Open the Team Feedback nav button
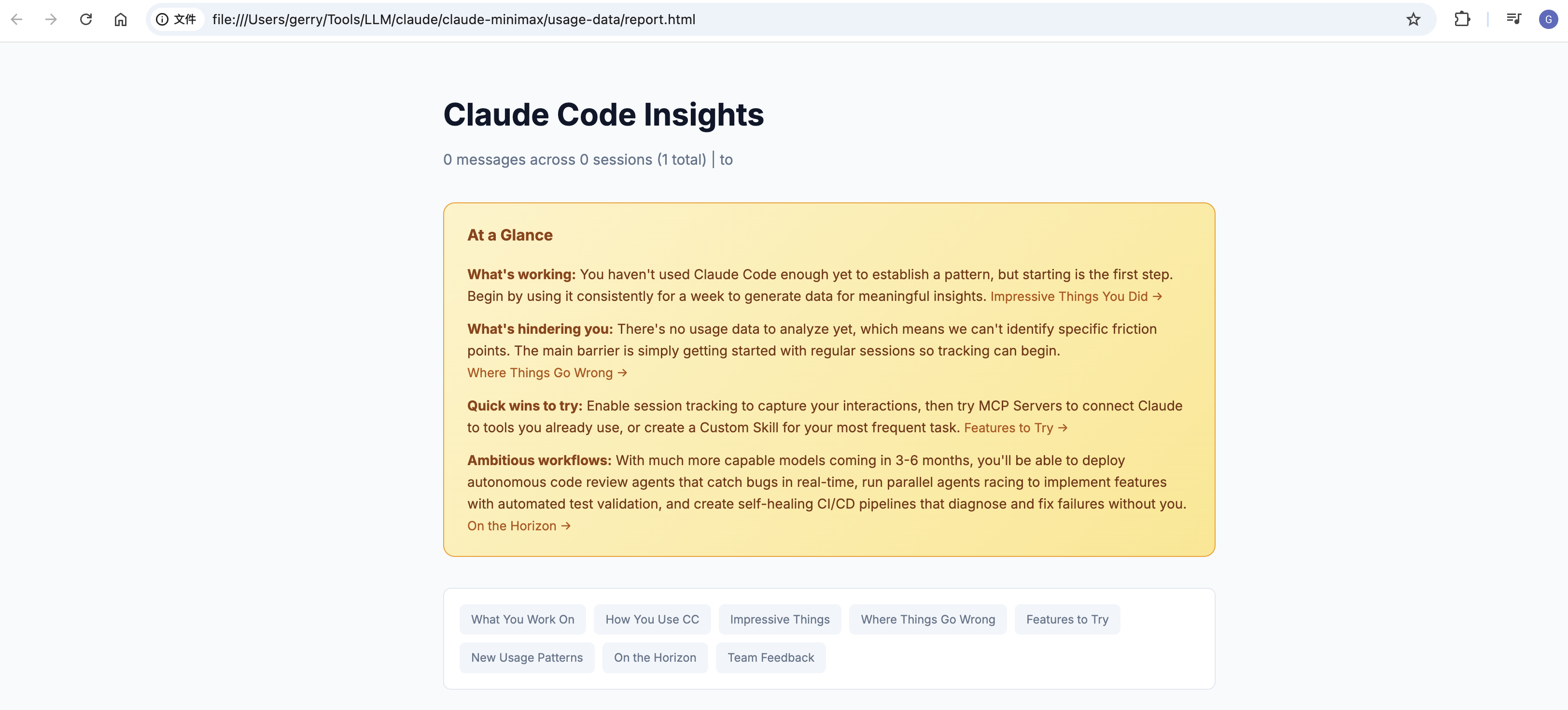 pyautogui.click(x=770, y=658)
